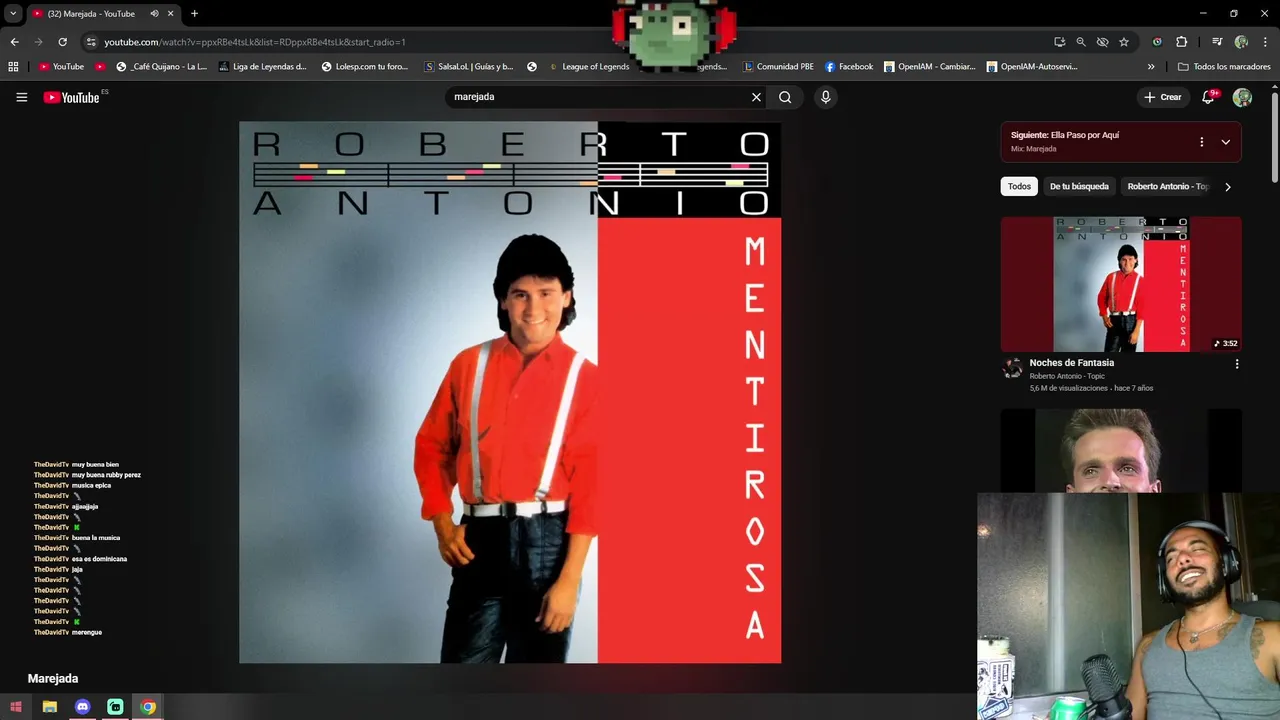Image resolution: width=1280 pixels, height=720 pixels.
Task: Open the Café Quijano bookmark
Action: tap(161, 67)
